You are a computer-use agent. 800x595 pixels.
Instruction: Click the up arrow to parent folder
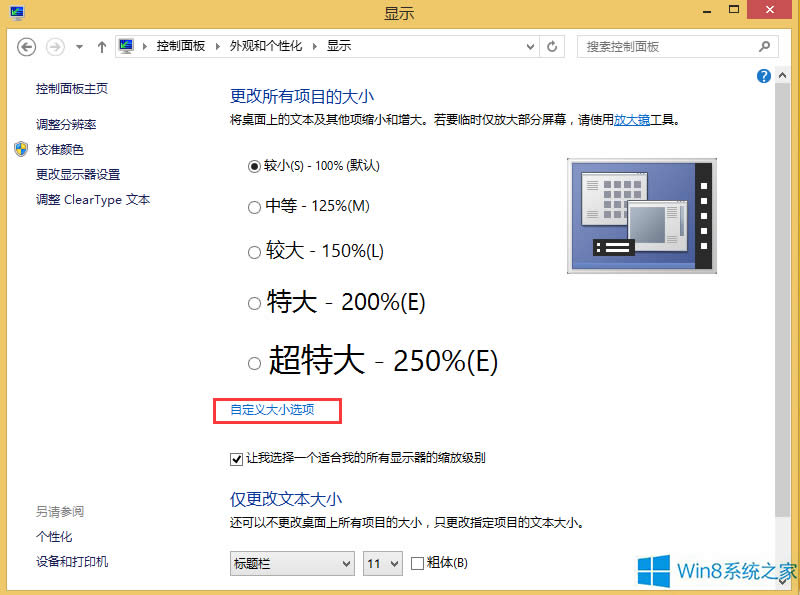point(102,46)
